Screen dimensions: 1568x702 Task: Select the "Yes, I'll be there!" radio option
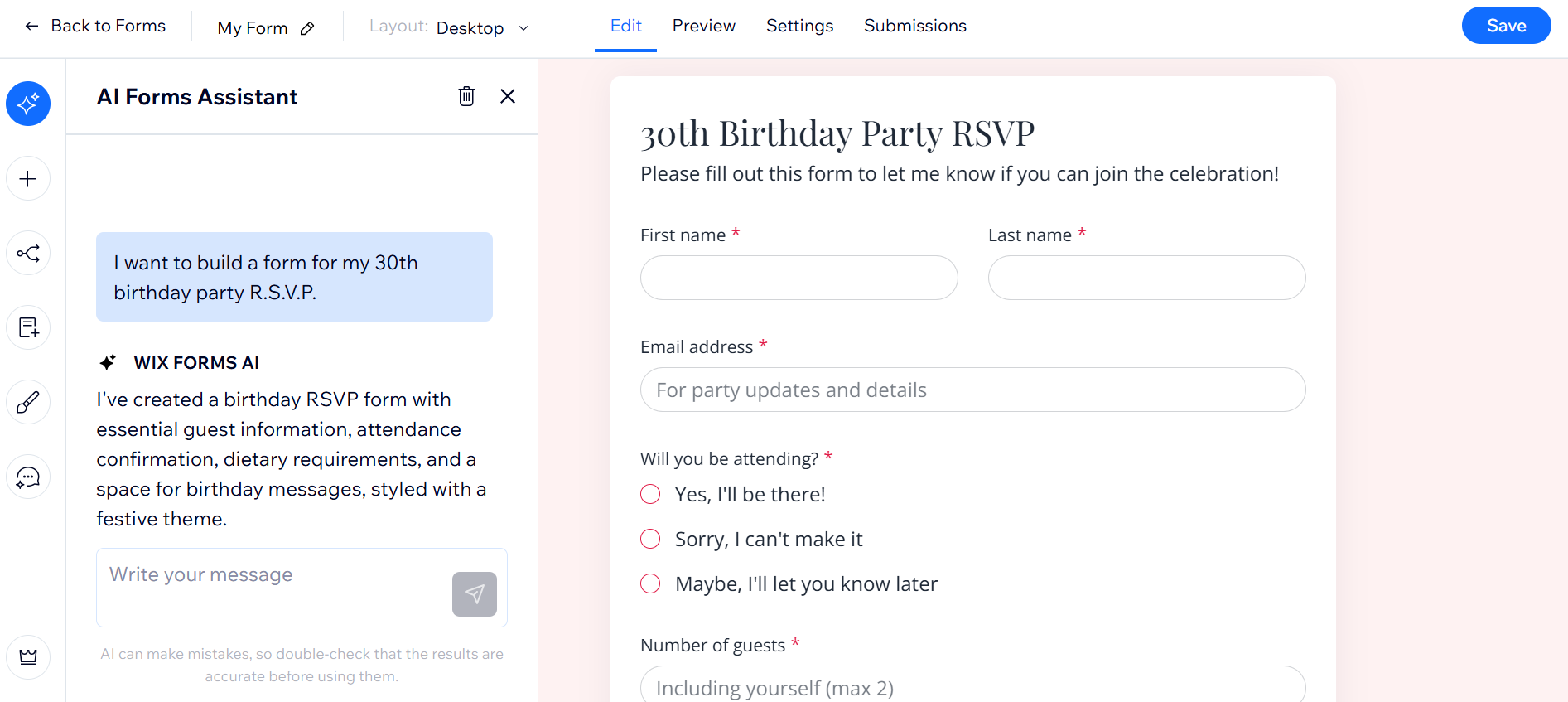tap(650, 495)
